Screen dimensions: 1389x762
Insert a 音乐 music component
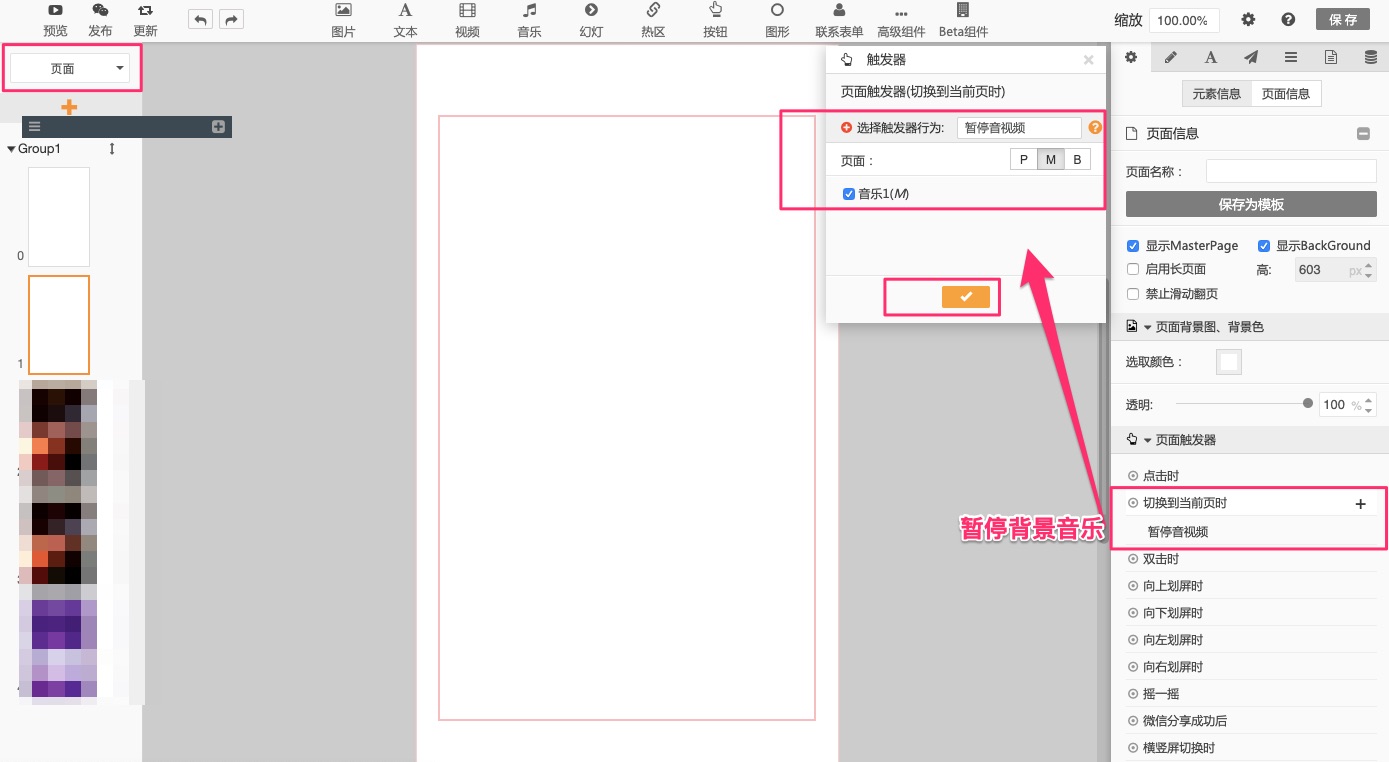click(529, 11)
